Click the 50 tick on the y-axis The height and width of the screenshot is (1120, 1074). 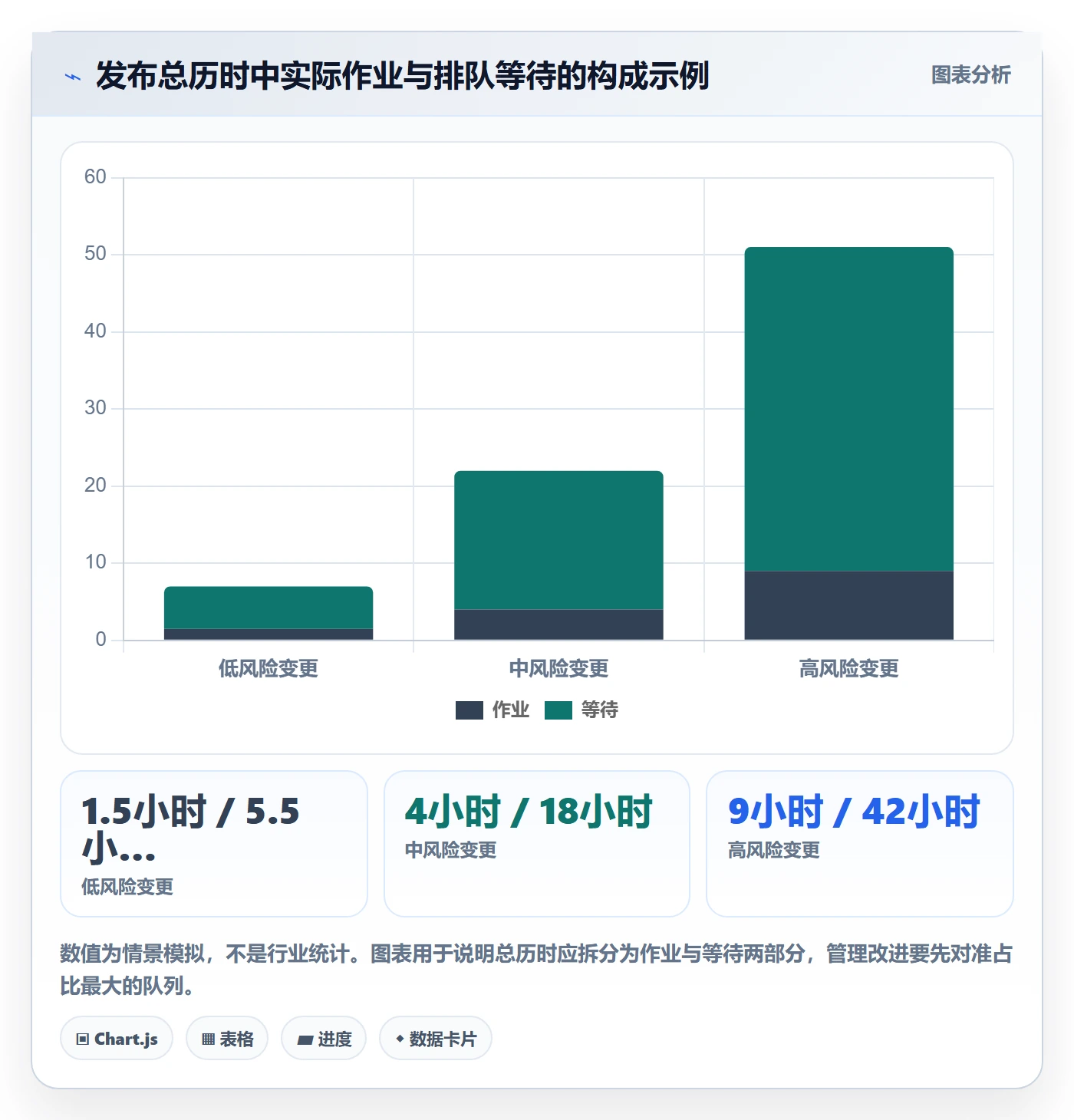95,254
